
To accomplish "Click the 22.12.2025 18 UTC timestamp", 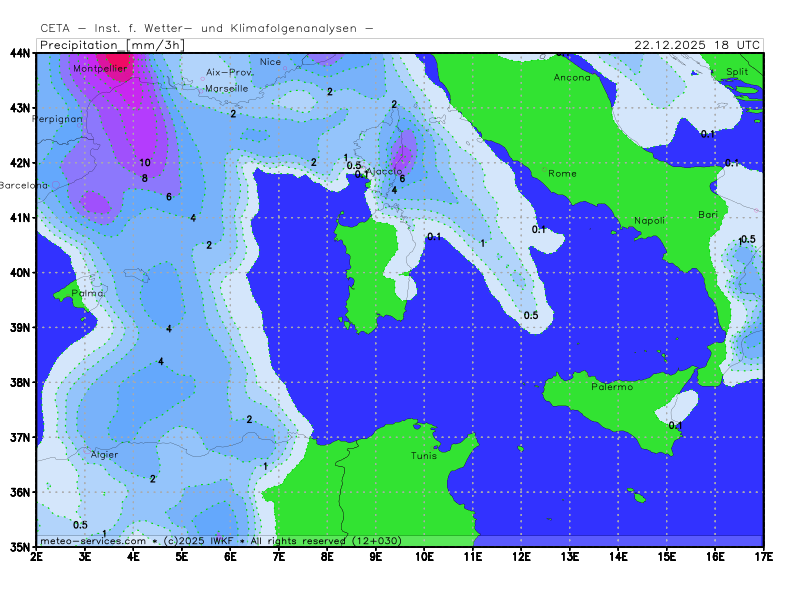I will (697, 45).
